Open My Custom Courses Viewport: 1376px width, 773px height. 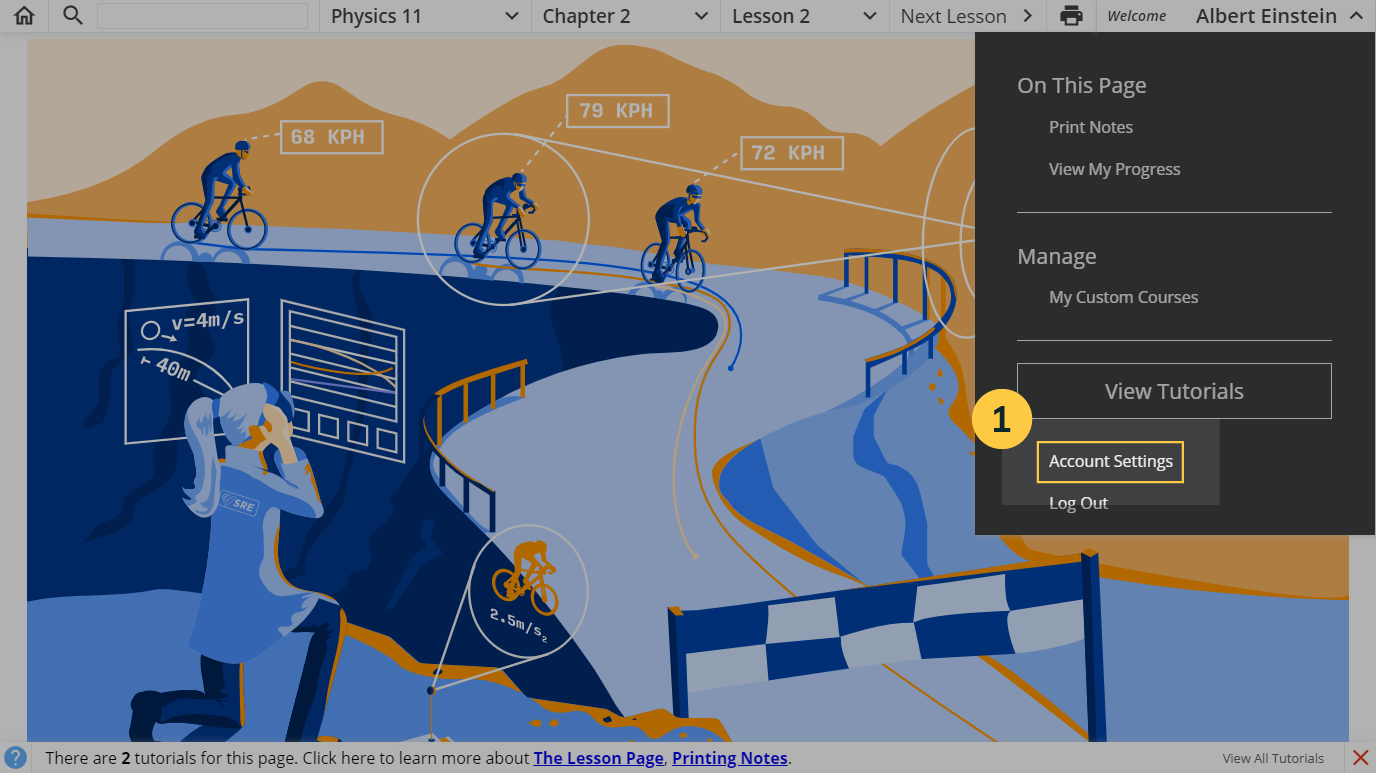[1123, 297]
